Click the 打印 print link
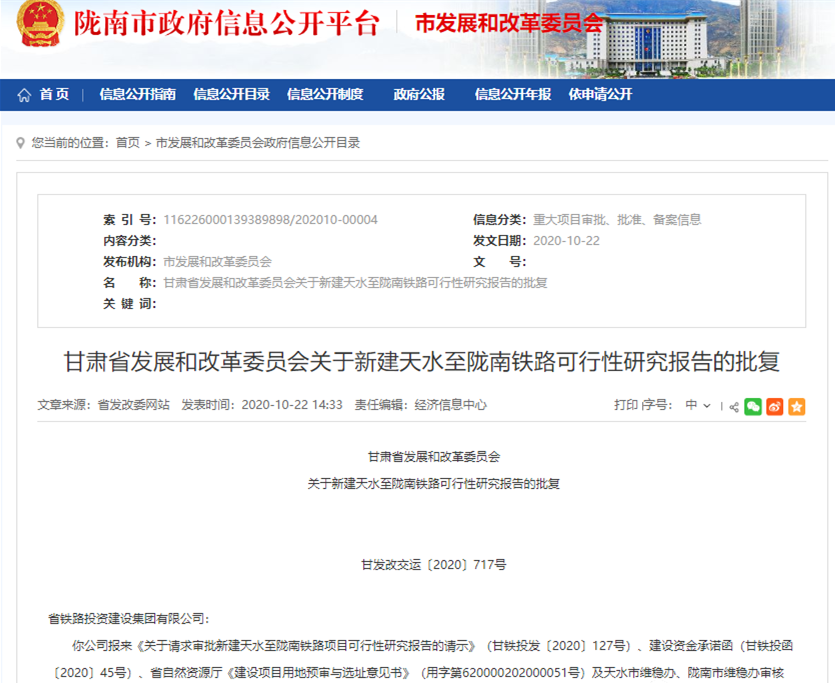835x683 pixels. point(625,406)
